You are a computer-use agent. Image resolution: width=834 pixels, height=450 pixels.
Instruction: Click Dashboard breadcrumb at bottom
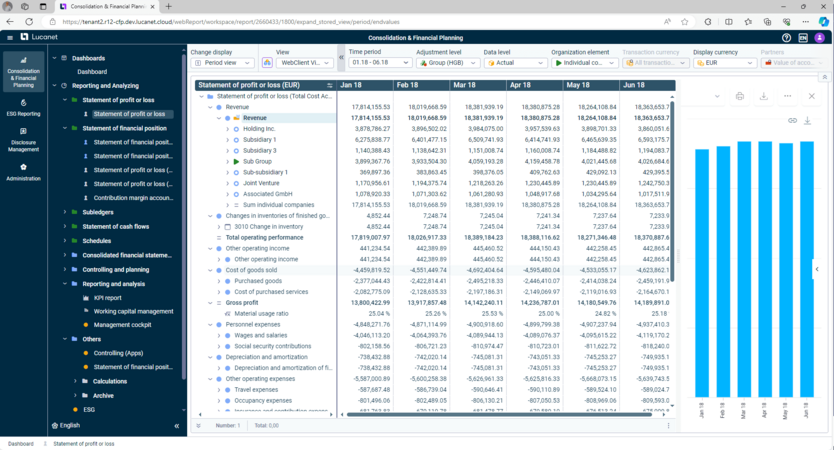coord(21,444)
